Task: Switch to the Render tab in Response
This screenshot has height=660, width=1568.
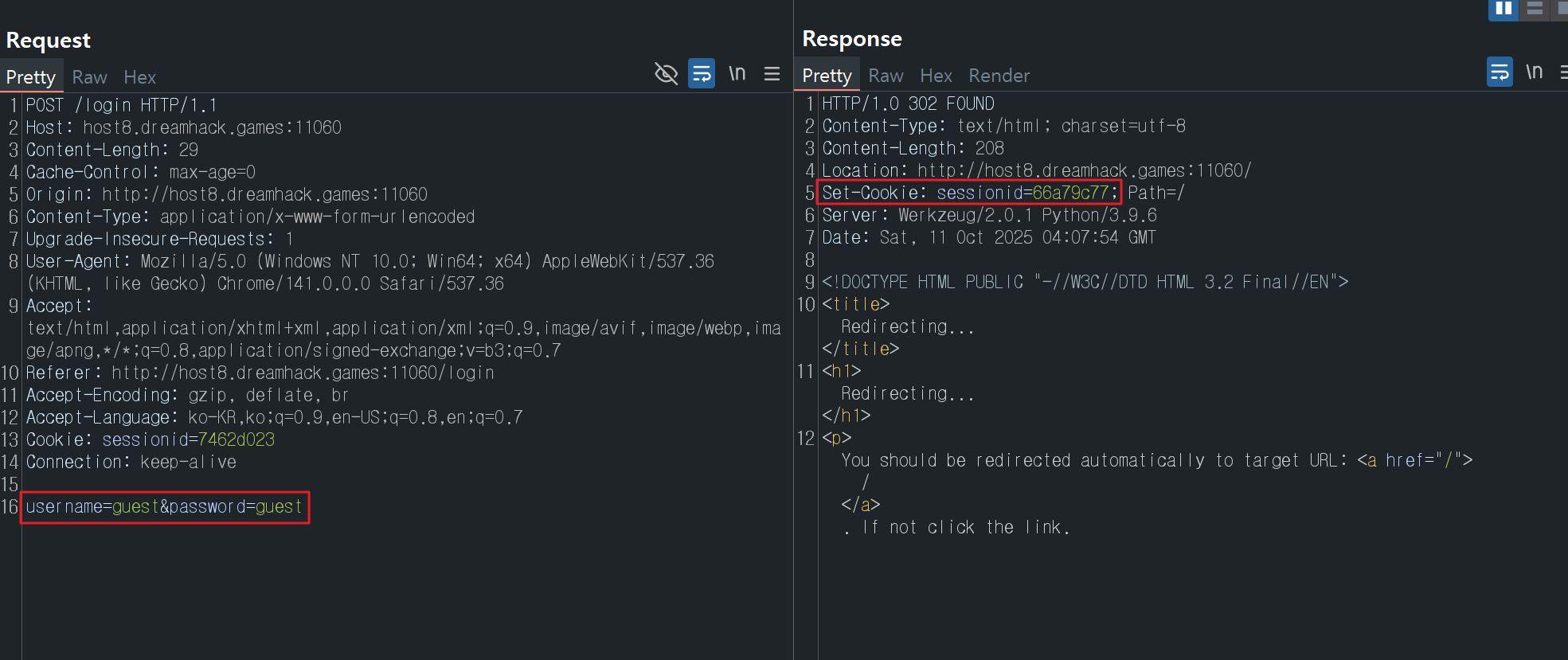Action: (999, 76)
